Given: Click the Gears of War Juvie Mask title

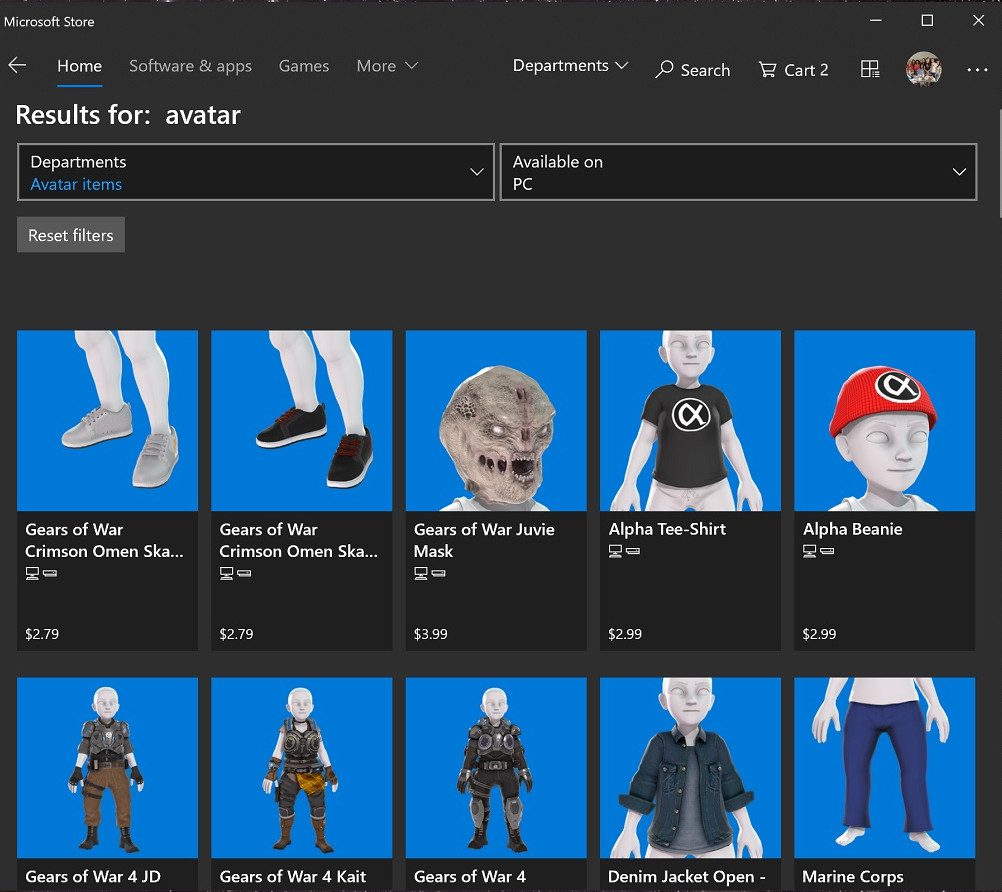Looking at the screenshot, I should pyautogui.click(x=484, y=540).
